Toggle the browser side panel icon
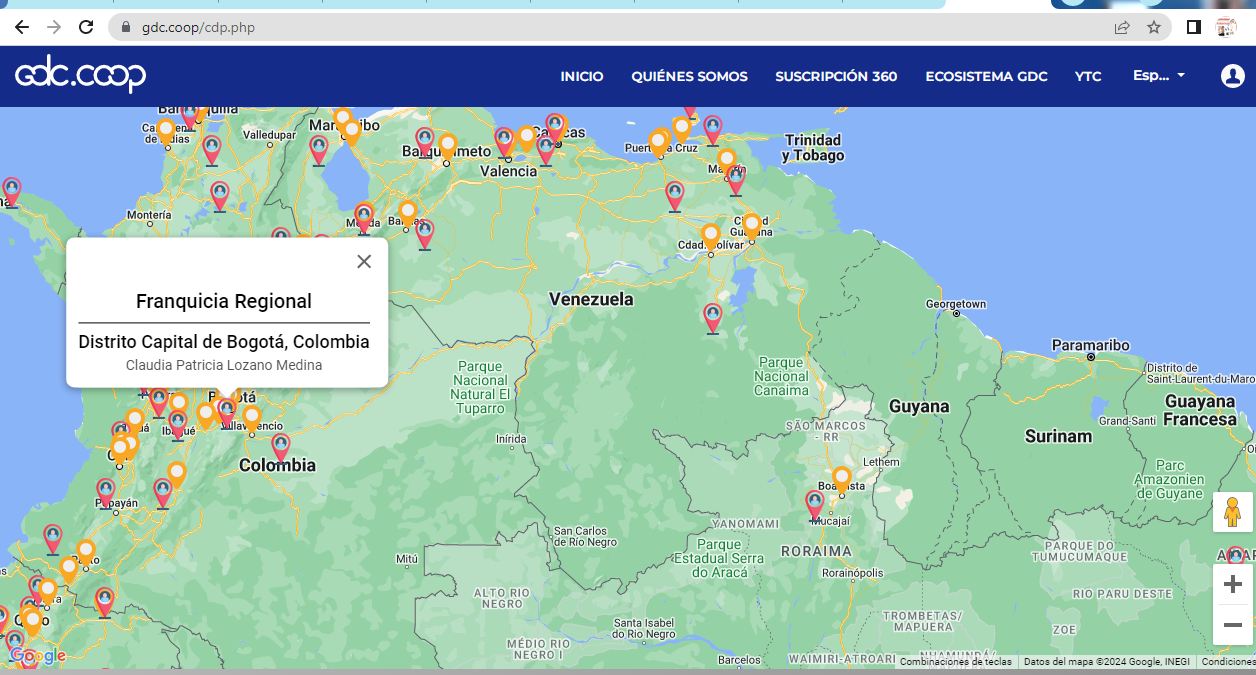Screen dimensions: 1256x675 1193,27
